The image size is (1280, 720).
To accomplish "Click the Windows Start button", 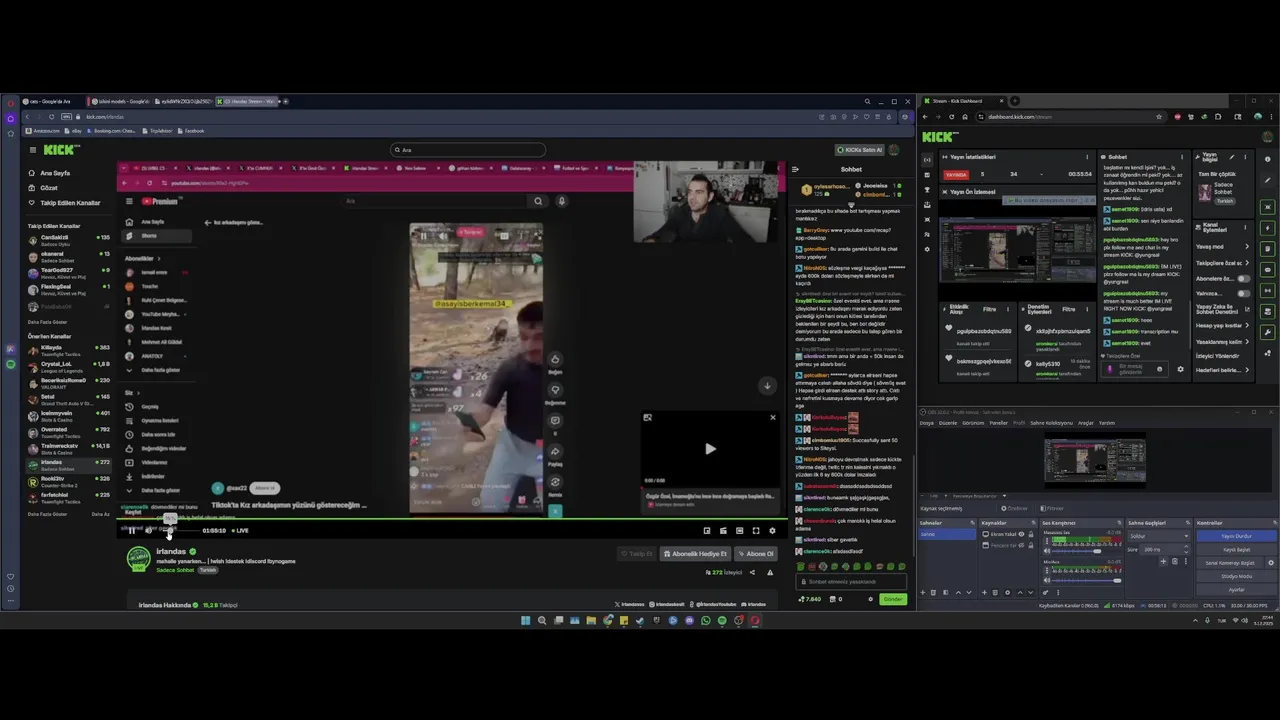I will coord(525,620).
